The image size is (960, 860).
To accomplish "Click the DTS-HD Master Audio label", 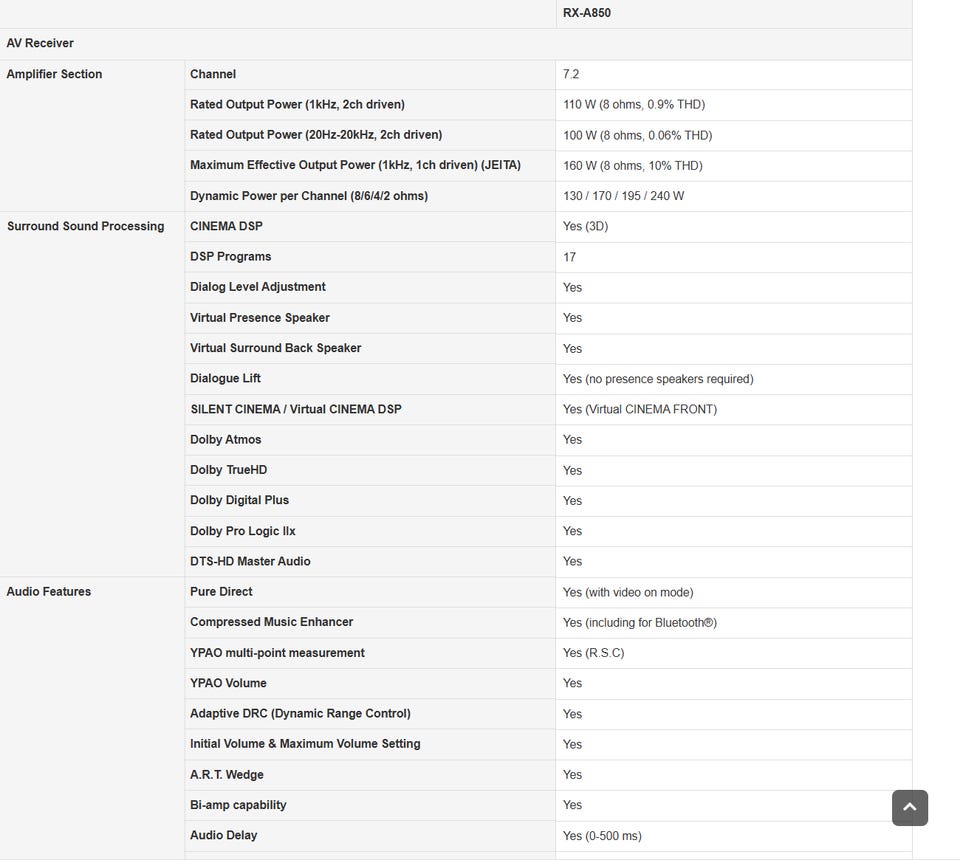I will [250, 561].
